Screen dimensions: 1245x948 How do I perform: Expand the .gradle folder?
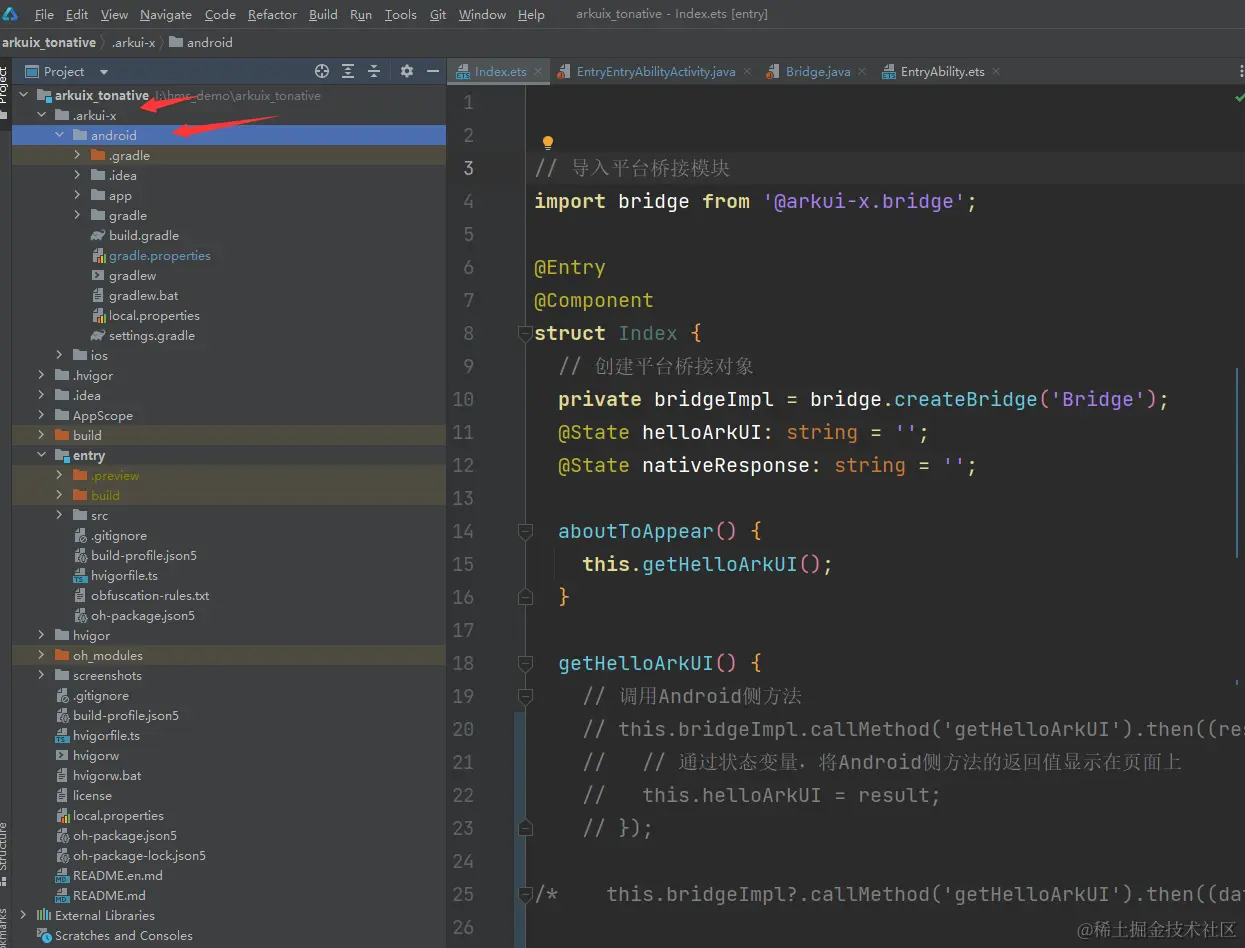coord(78,156)
